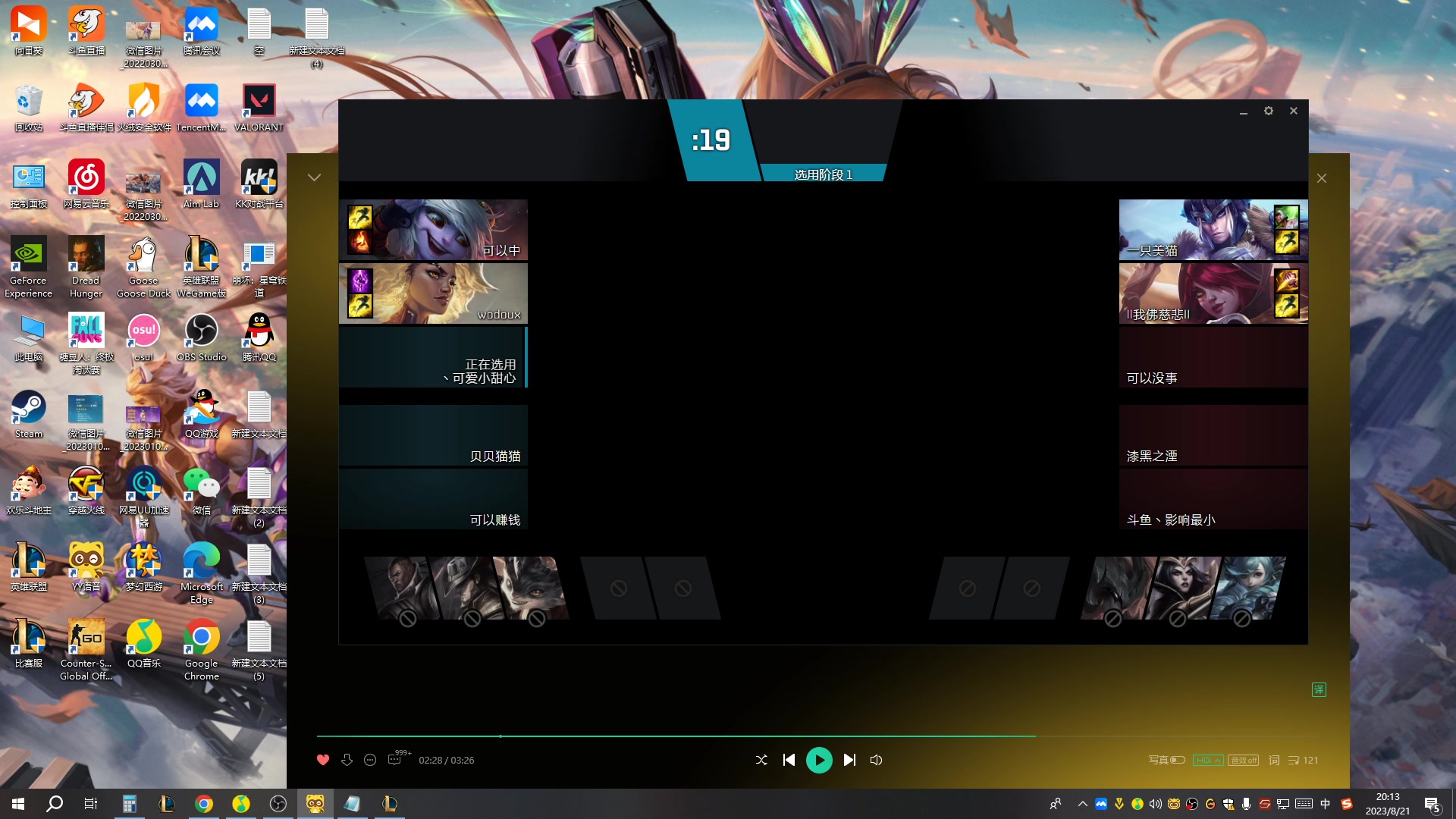Image resolution: width=1456 pixels, height=819 pixels.
Task: Click the 斗鱼丶影响最小 enemy slot
Action: pos(1213,498)
